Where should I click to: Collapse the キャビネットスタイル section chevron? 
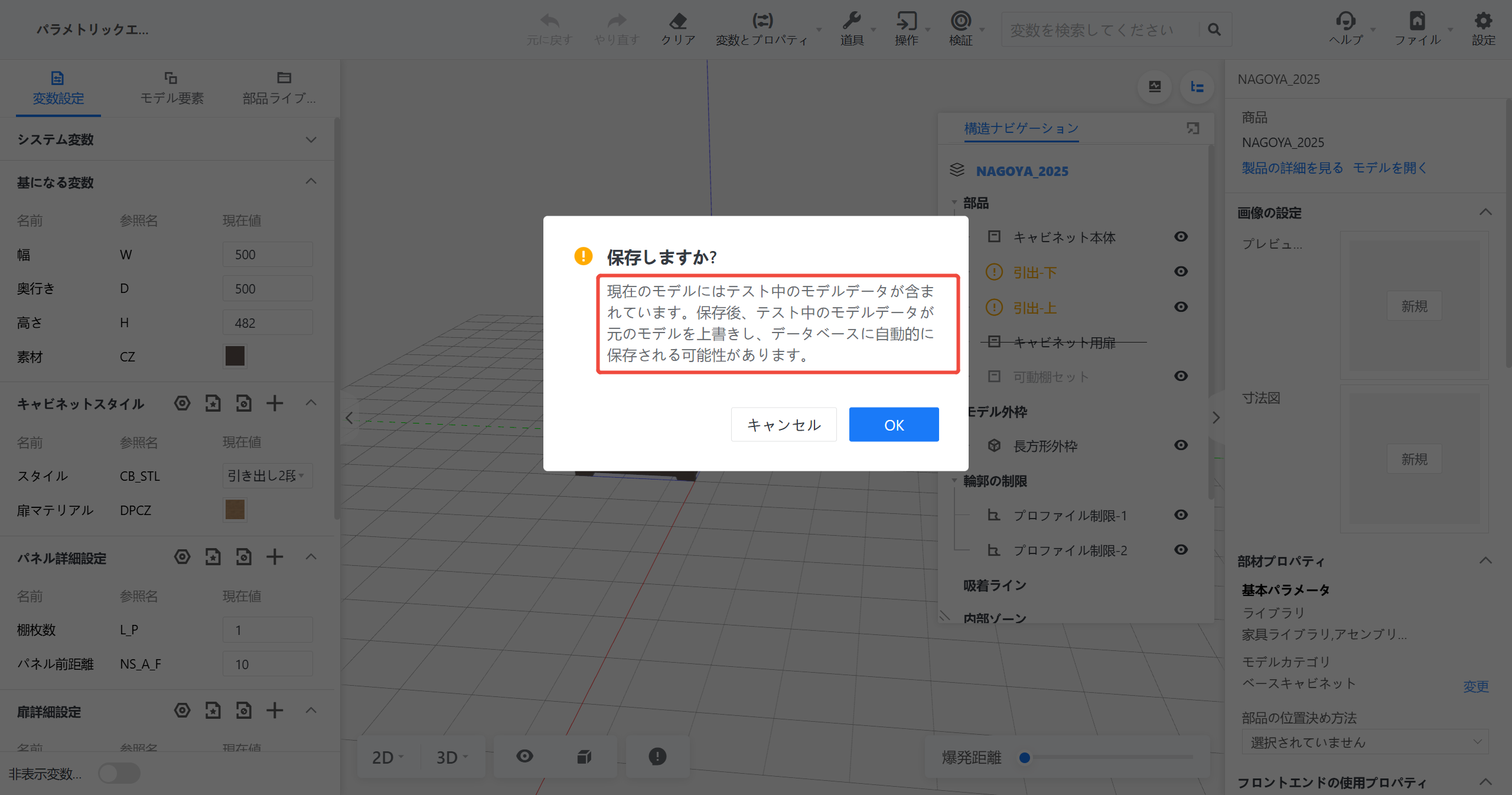(x=311, y=403)
